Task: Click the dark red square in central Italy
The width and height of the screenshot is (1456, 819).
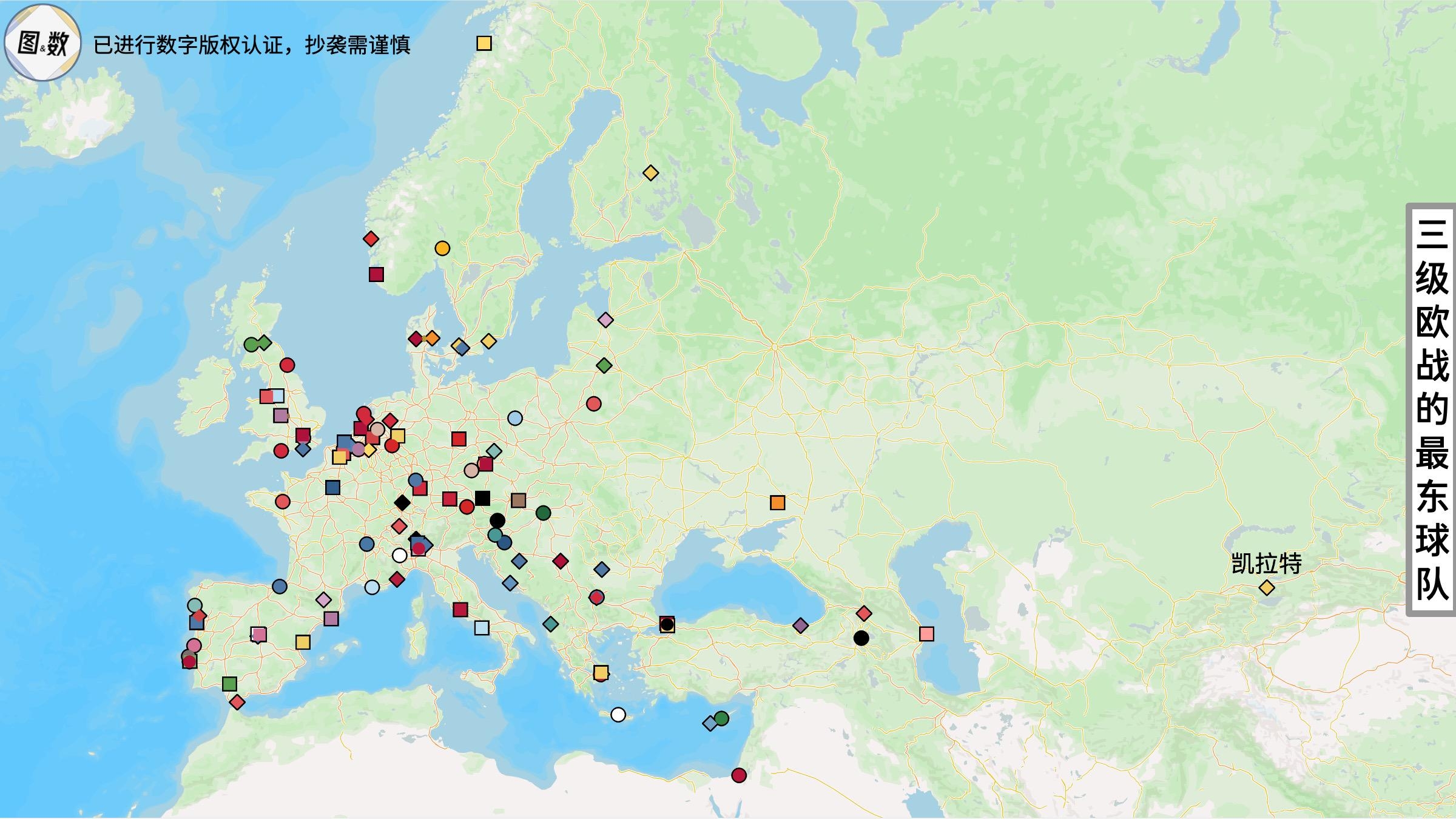Action: coord(460,609)
